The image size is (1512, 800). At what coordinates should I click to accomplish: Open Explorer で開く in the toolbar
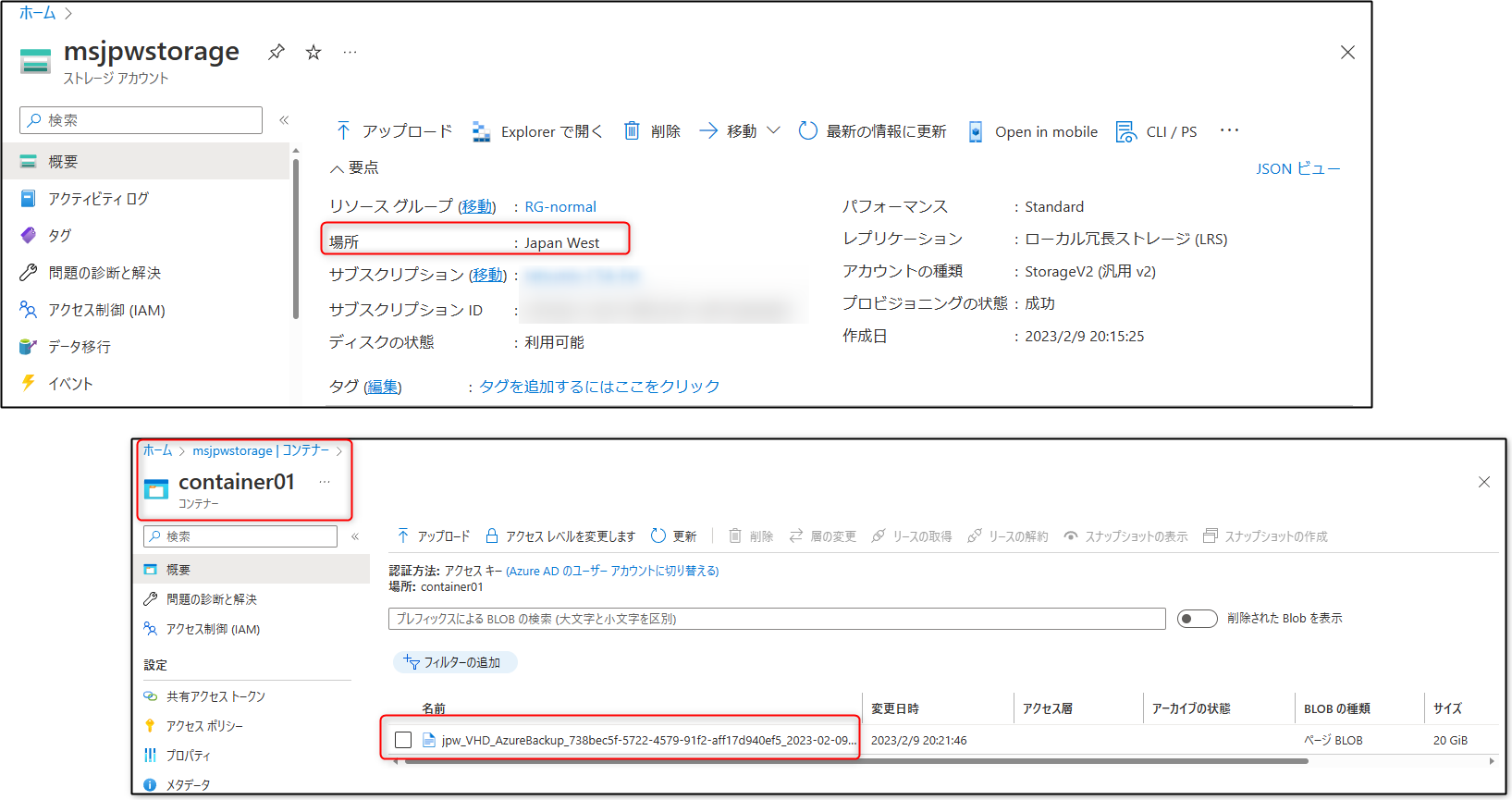537,131
